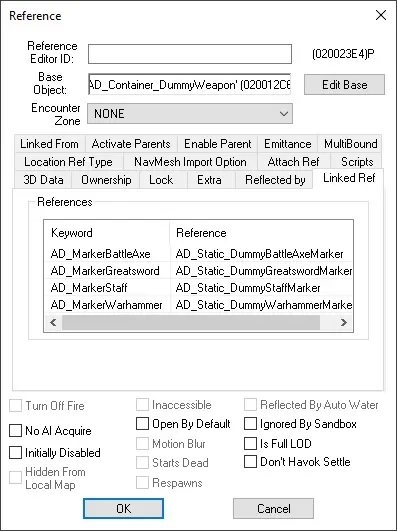Switch to the Scripts tab
The width and height of the screenshot is (397, 531).
[x=357, y=162]
